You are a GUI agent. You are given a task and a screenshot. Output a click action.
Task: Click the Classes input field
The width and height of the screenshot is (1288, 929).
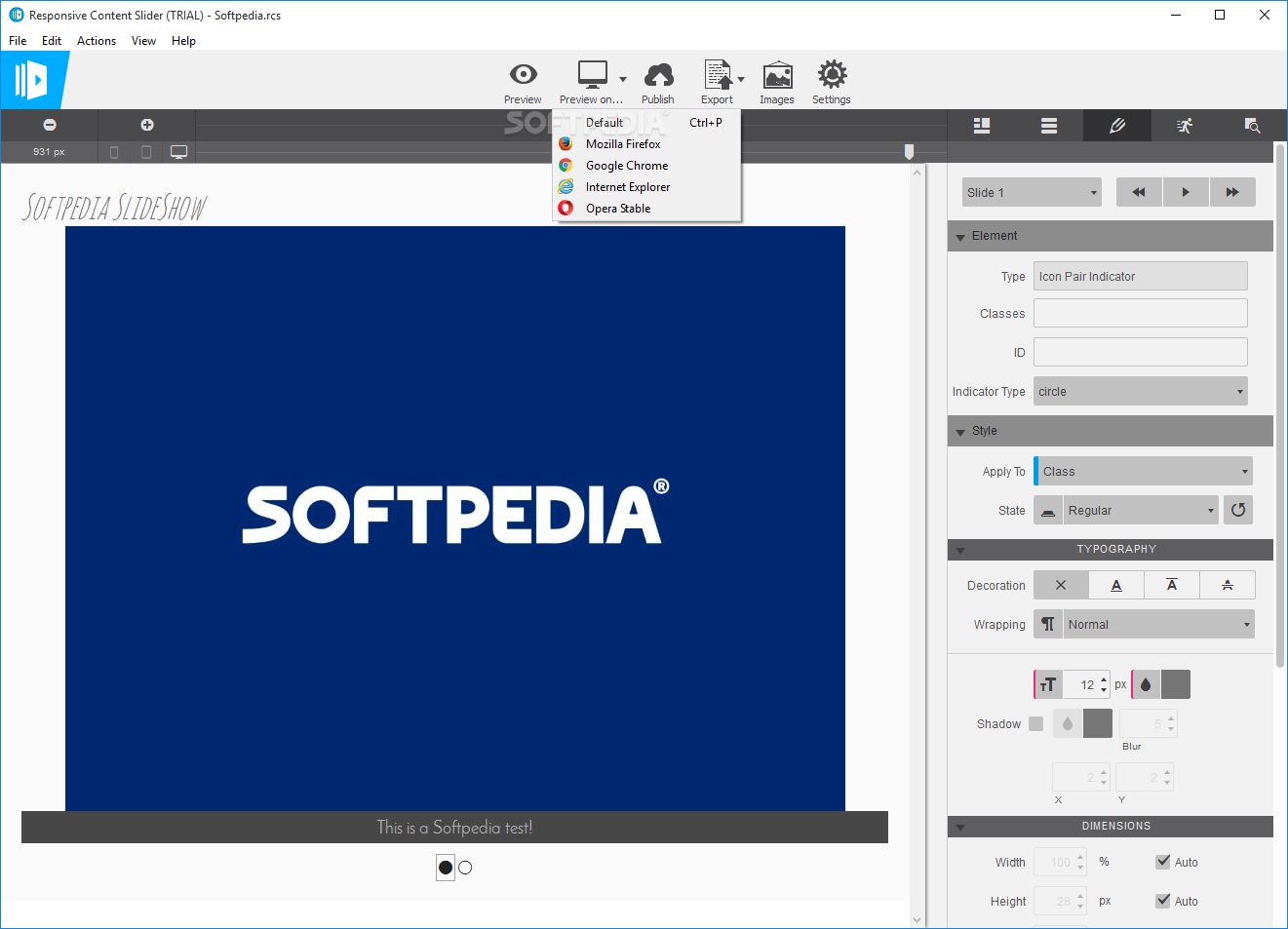(1141, 313)
